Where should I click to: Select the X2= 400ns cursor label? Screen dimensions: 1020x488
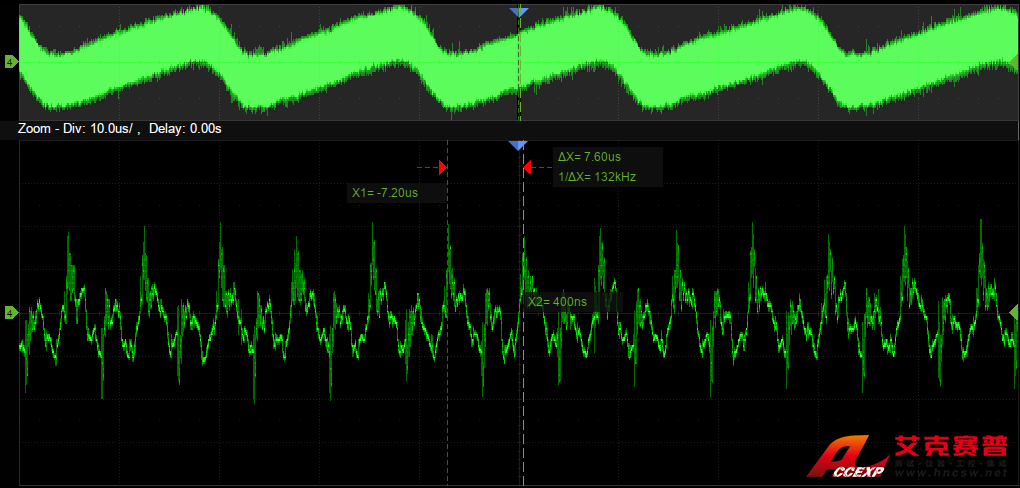(549, 301)
